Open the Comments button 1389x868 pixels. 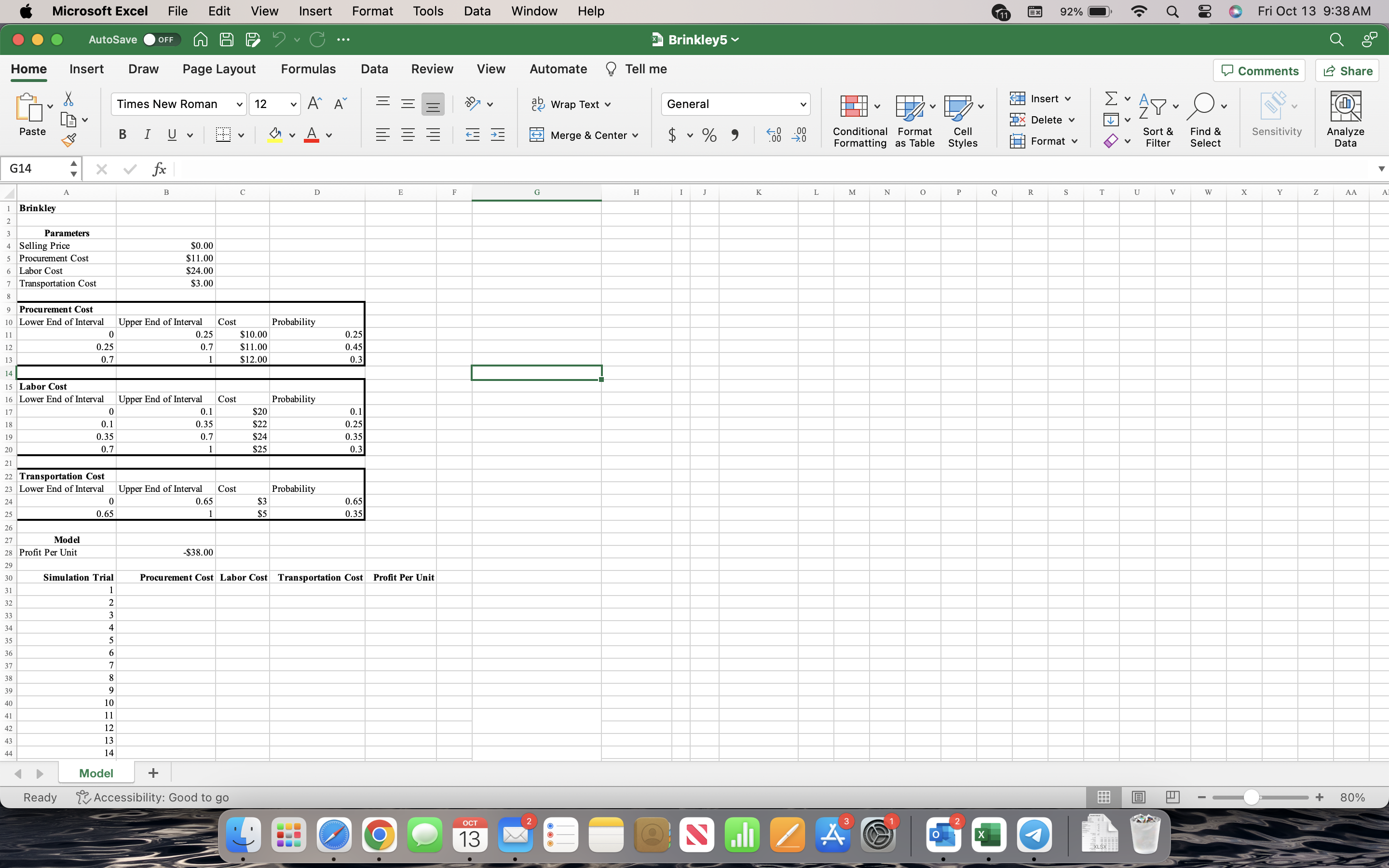coord(1259,70)
